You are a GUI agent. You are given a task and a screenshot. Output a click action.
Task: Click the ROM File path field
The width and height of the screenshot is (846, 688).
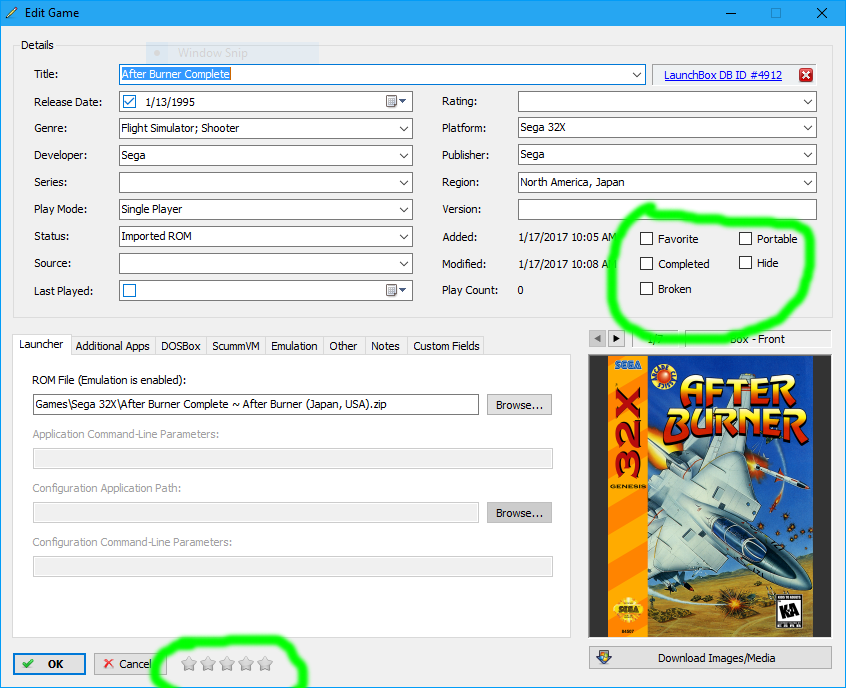256,404
